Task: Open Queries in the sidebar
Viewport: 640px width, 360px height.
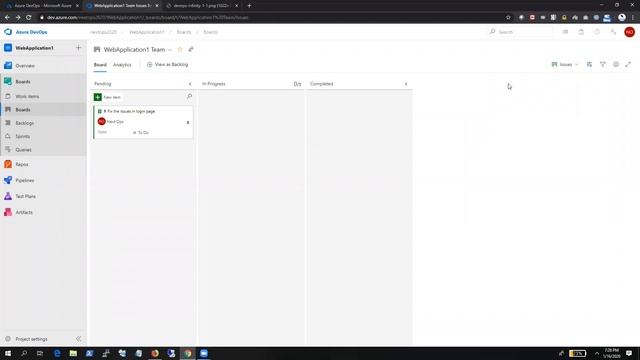Action: tap(23, 150)
